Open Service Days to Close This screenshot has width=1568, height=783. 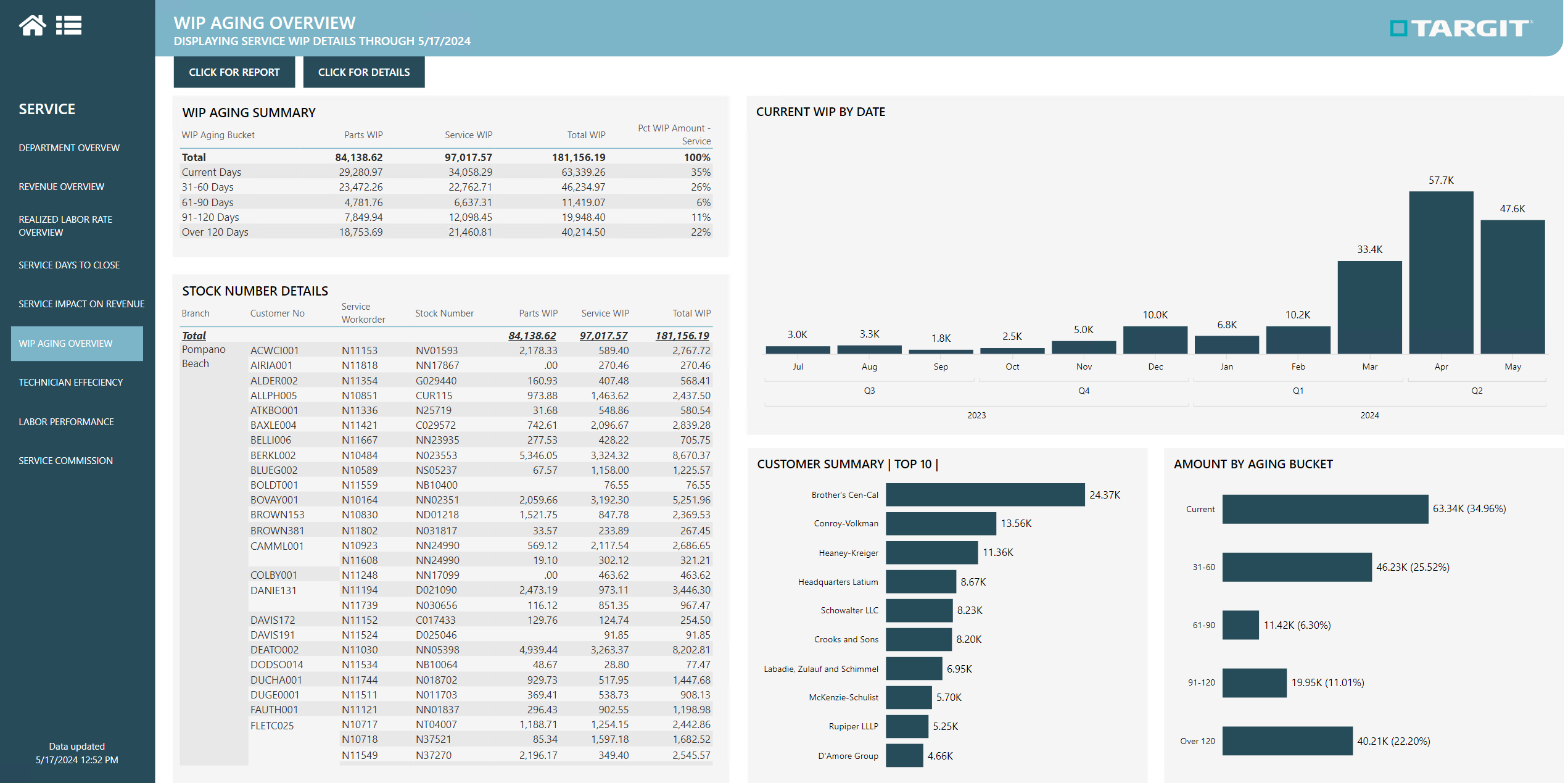point(69,265)
